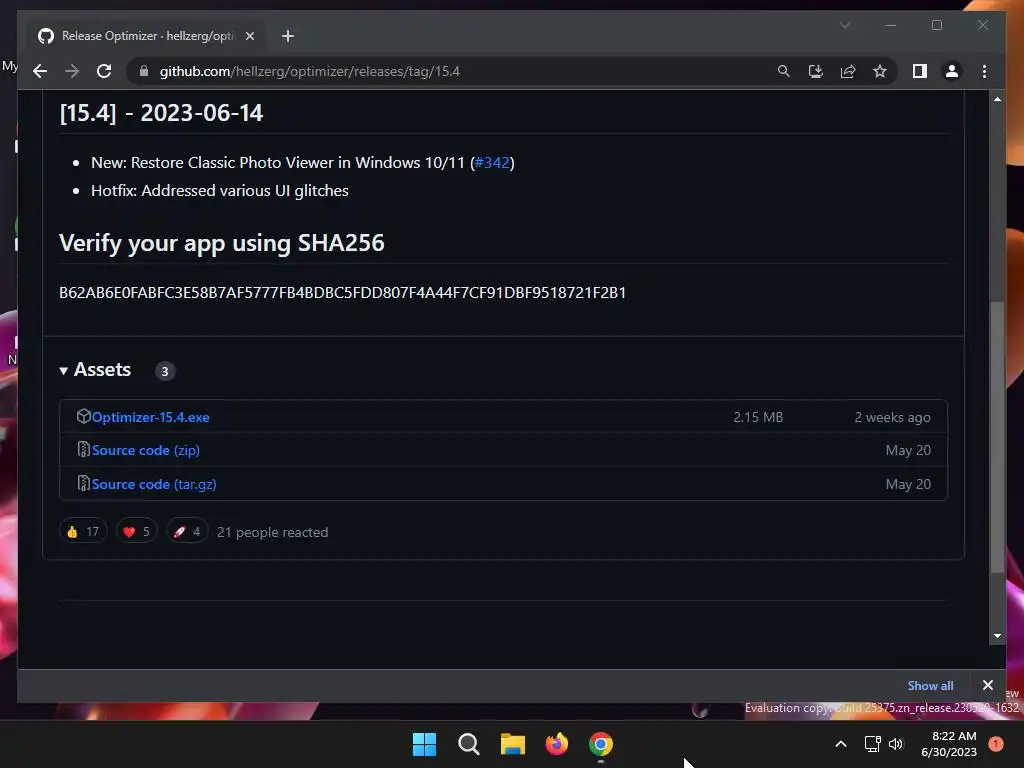This screenshot has width=1024, height=768.
Task: Open the Chrome profile avatar menu
Action: point(952,71)
